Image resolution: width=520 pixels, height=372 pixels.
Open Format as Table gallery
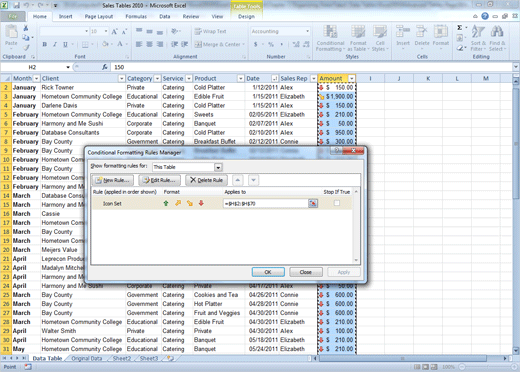coord(358,38)
